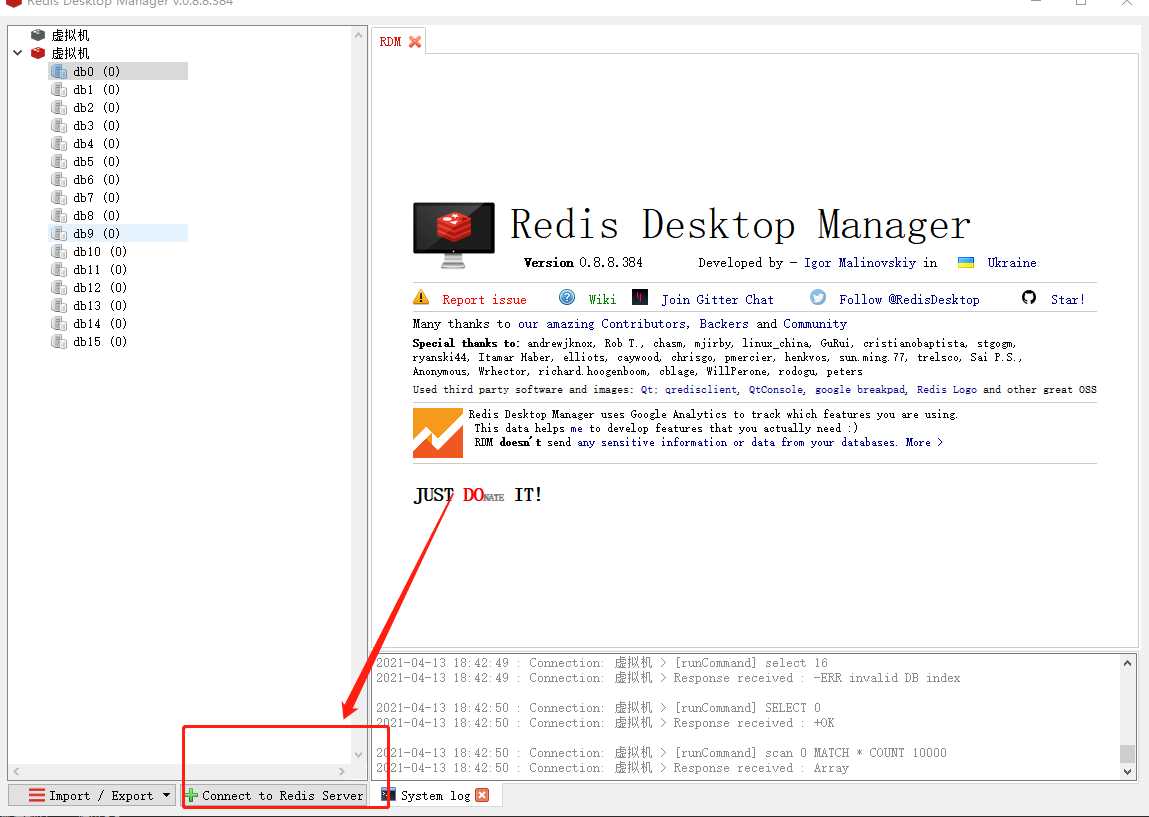Click Connect to Redis Server button
The image size is (1149, 817).
pos(273,796)
